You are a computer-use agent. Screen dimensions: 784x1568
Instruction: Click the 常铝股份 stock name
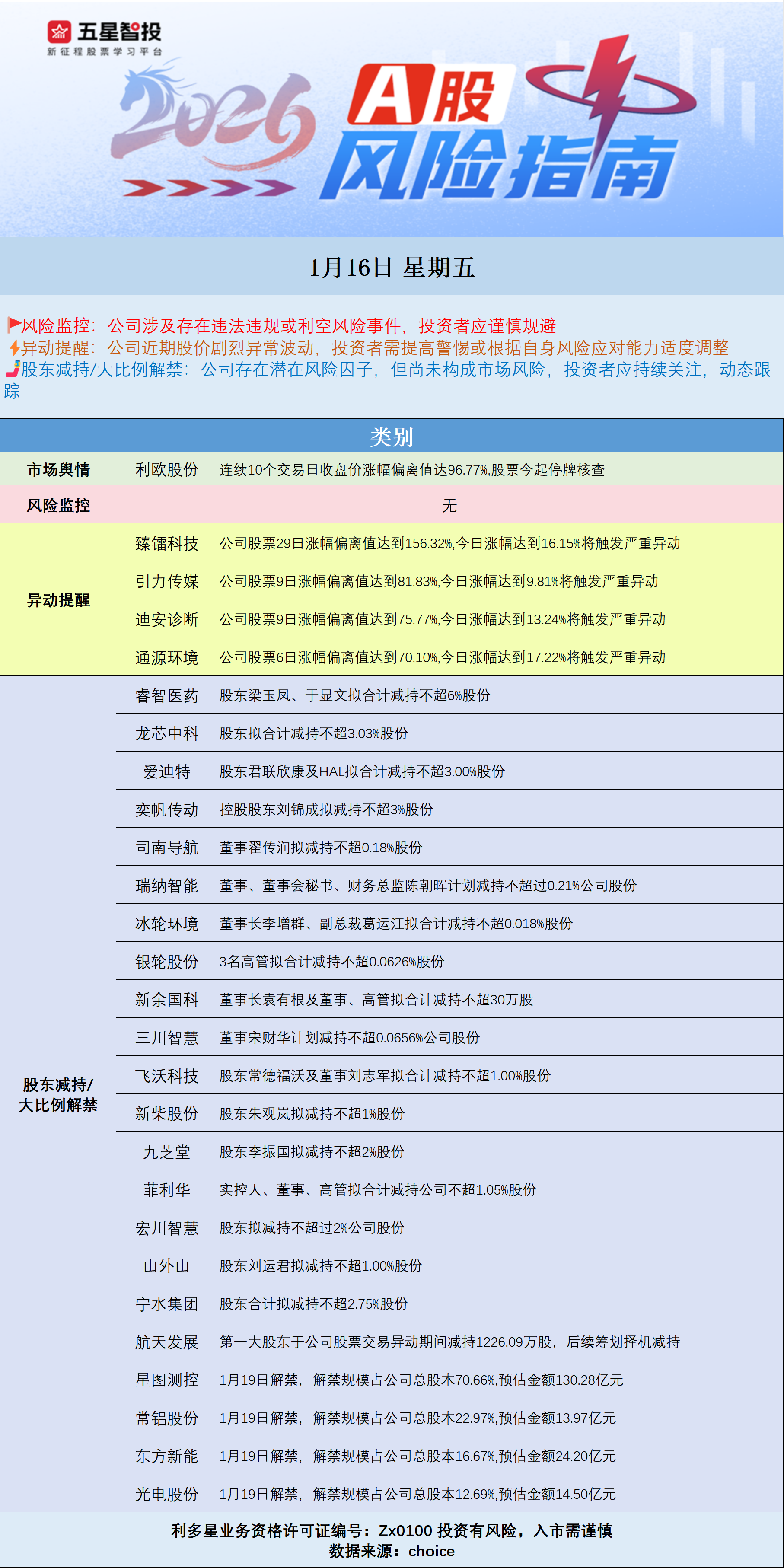coord(167,1418)
